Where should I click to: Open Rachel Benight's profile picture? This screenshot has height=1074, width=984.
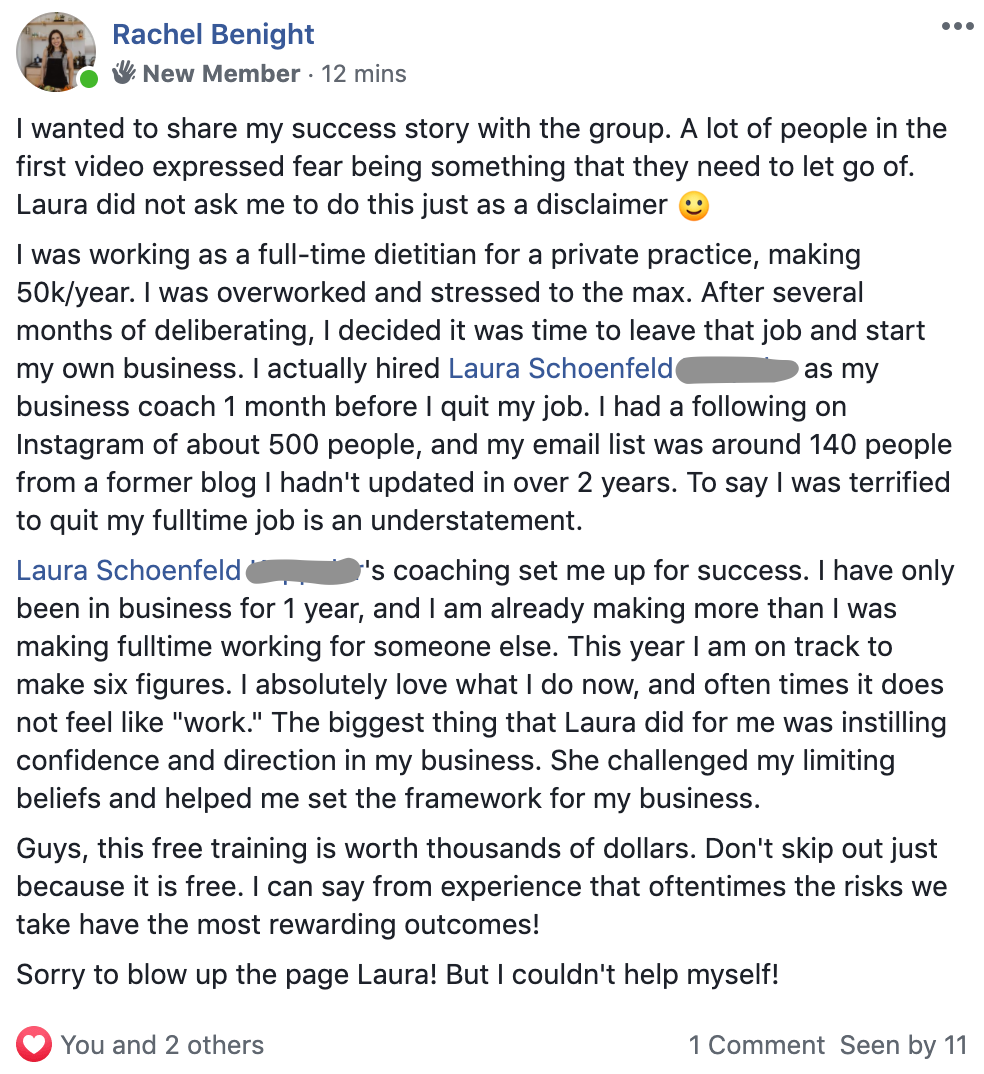(x=55, y=51)
